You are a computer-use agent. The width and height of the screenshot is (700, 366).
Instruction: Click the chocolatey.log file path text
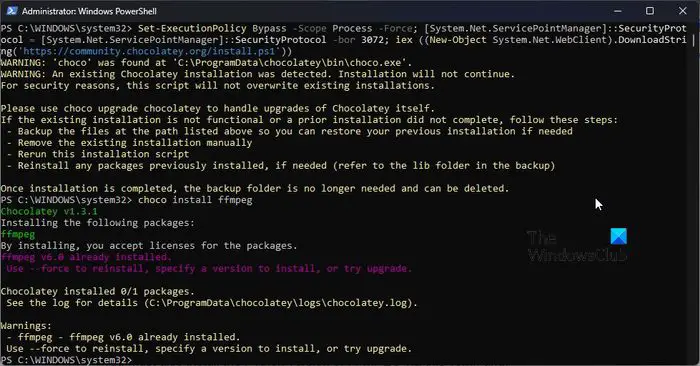(279, 303)
